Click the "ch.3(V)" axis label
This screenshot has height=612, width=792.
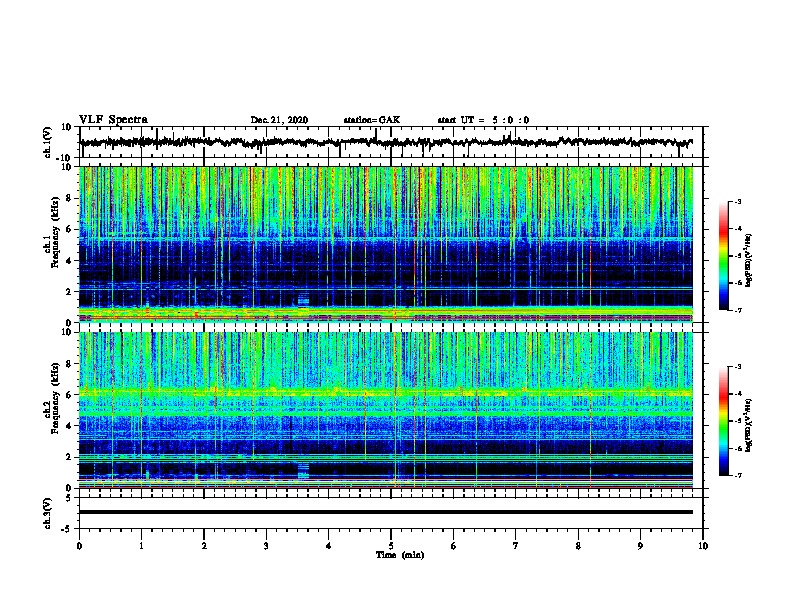[48, 513]
